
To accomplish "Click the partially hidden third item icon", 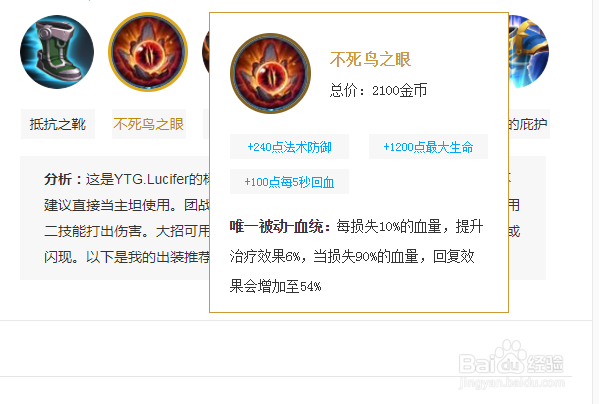I will (x=206, y=52).
